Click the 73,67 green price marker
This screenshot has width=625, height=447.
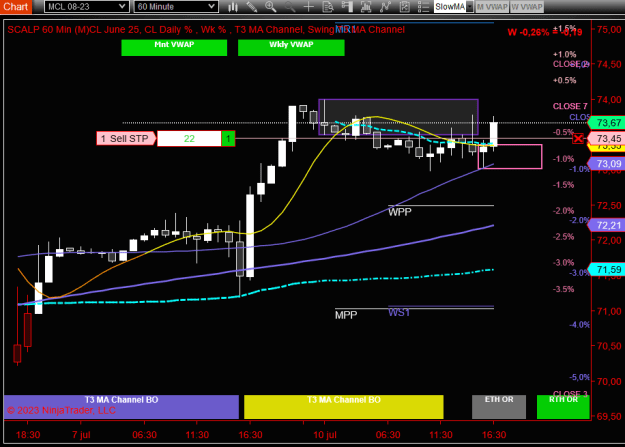pyautogui.click(x=606, y=122)
